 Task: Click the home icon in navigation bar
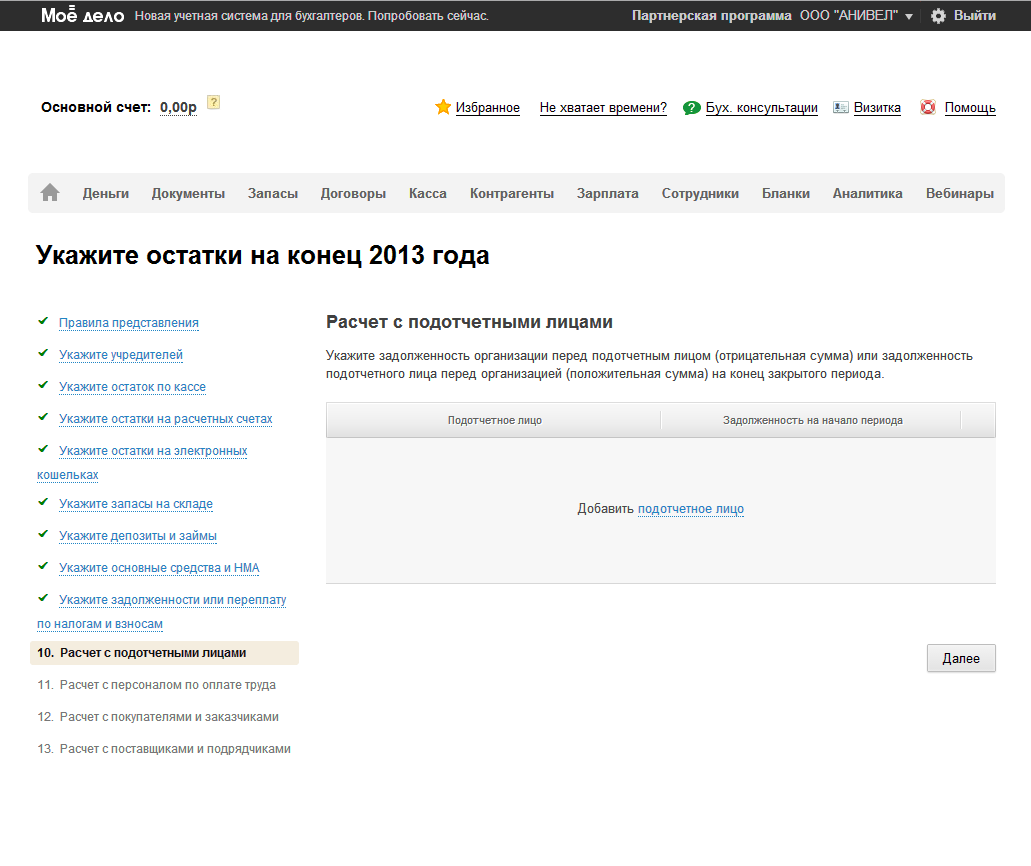[50, 193]
